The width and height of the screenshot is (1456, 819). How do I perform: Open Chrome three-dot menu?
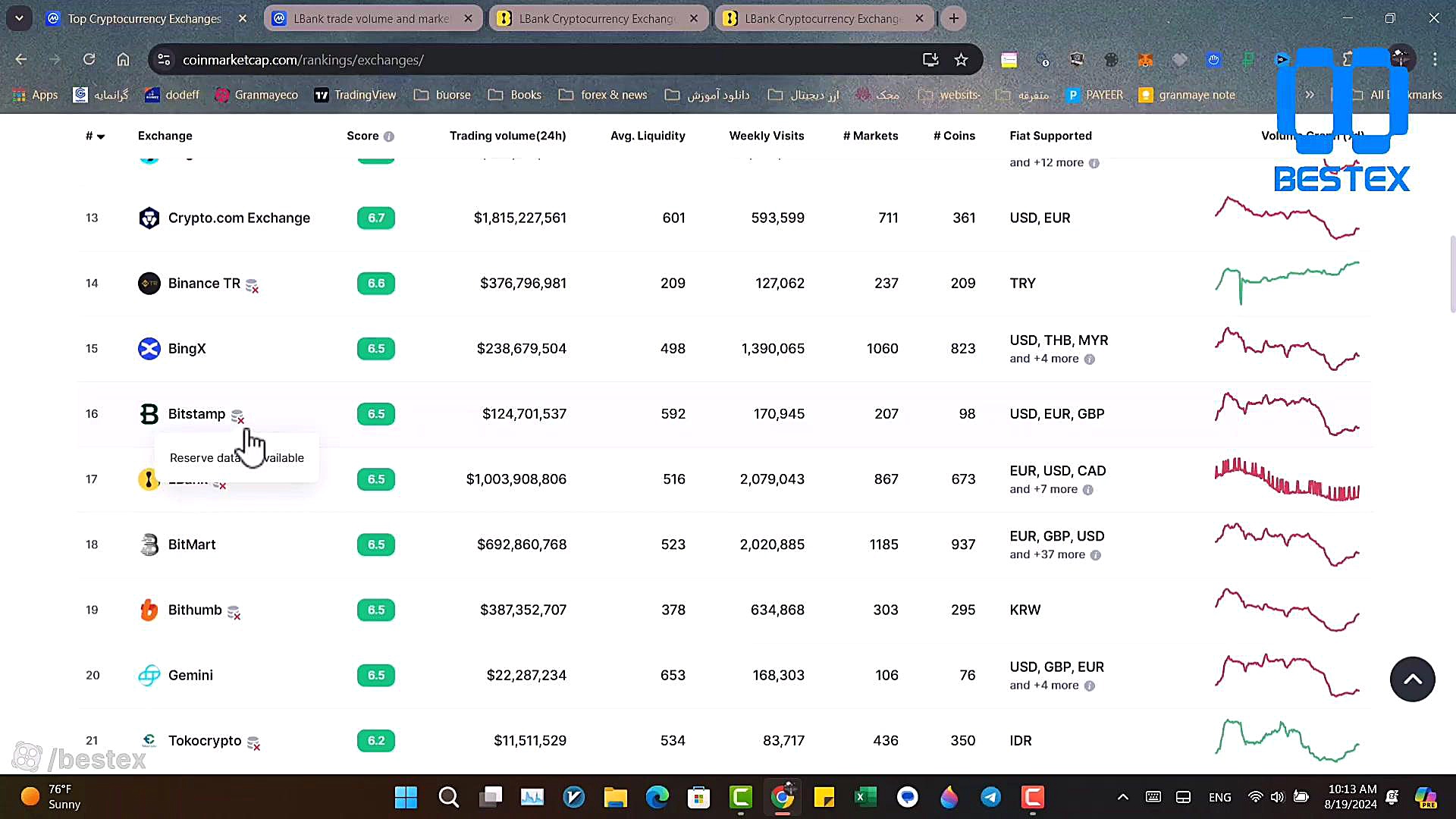click(1435, 60)
